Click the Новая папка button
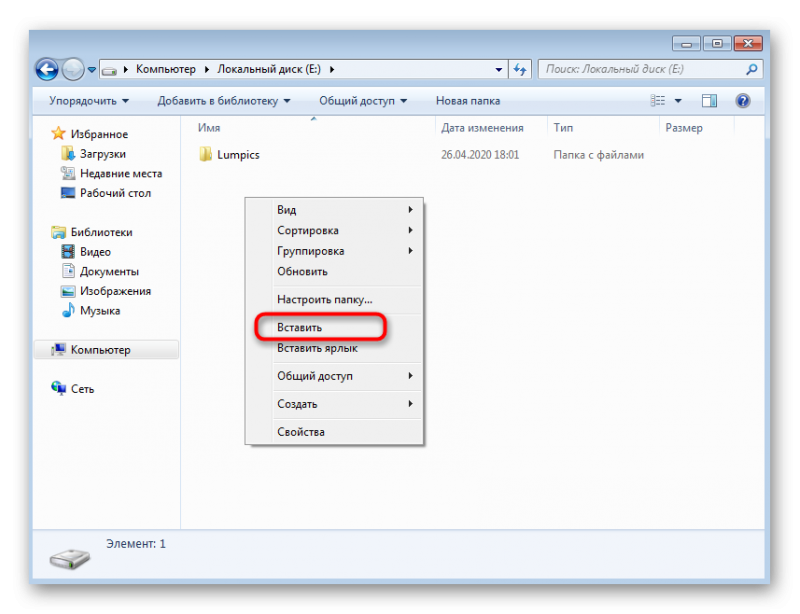 468,101
